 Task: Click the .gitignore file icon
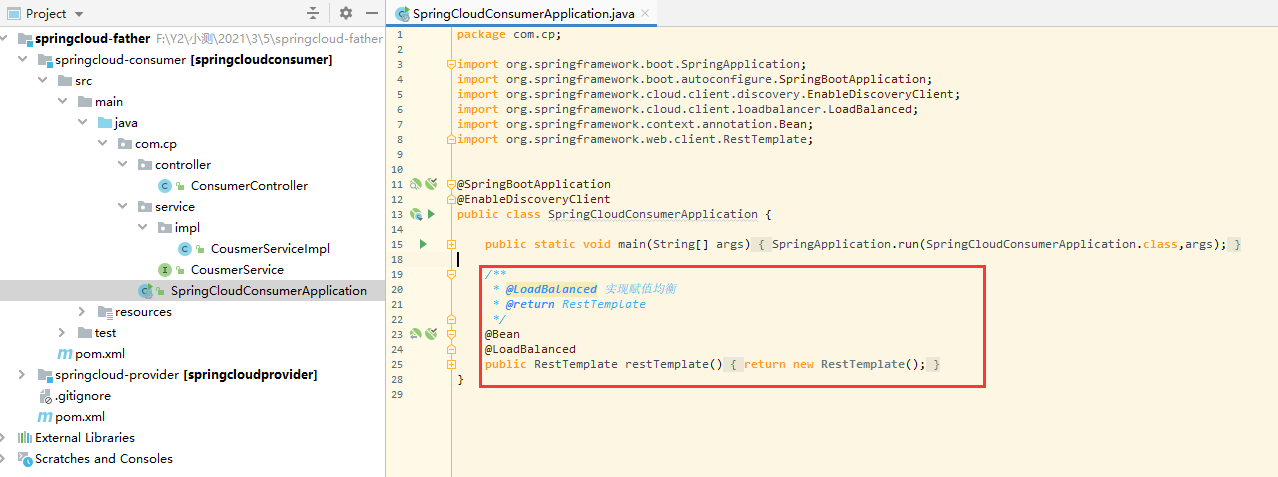pyautogui.click(x=44, y=396)
